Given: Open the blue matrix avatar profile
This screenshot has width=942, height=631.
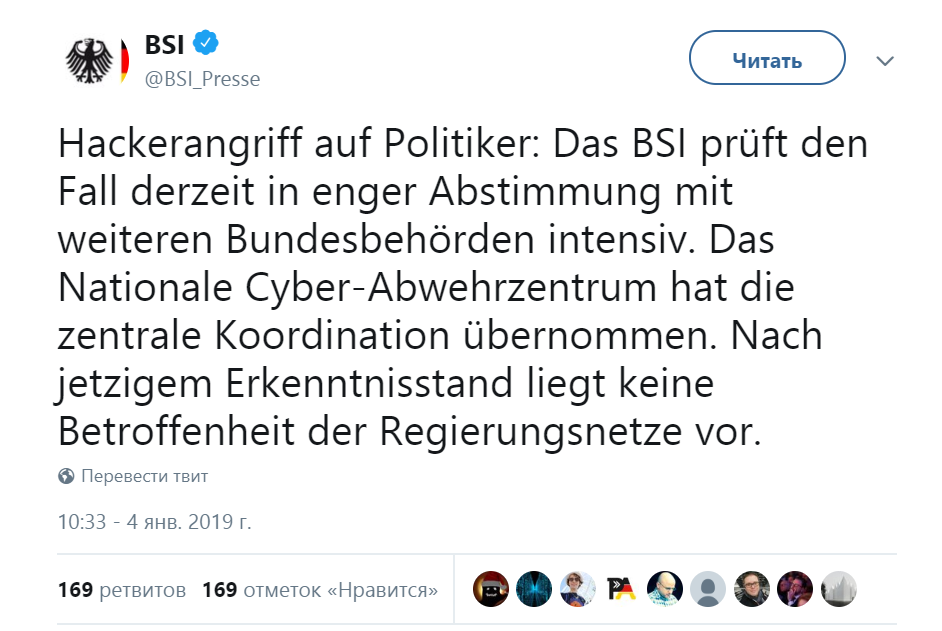Looking at the screenshot, I should 534,589.
